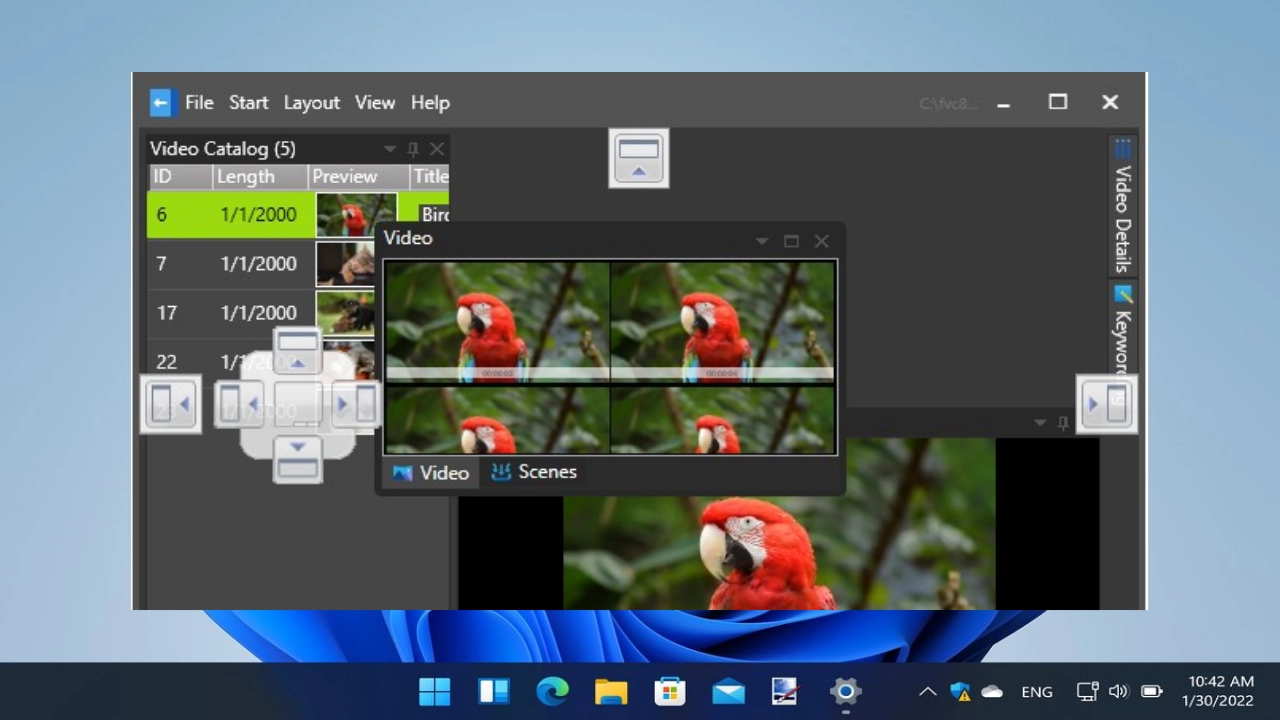This screenshot has width=1280, height=720.
Task: Choose the dock-below option in the docking compass
Action: pos(297,458)
